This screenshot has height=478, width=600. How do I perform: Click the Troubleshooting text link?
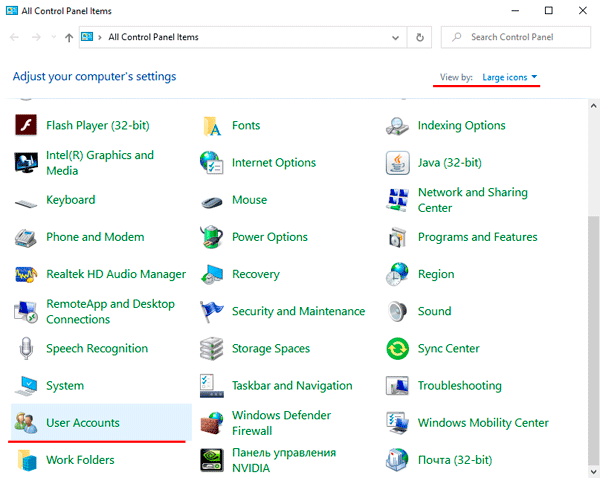(x=460, y=386)
